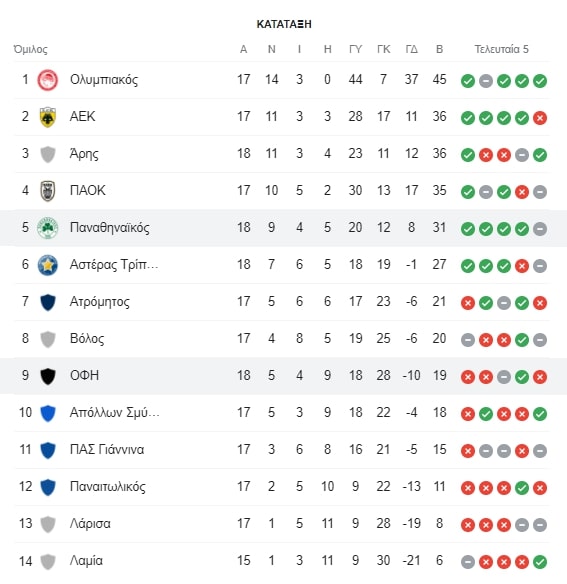Screen dimensions: 567x584
Task: Click the Ολυμπιακός club crest
Action: click(x=48, y=80)
